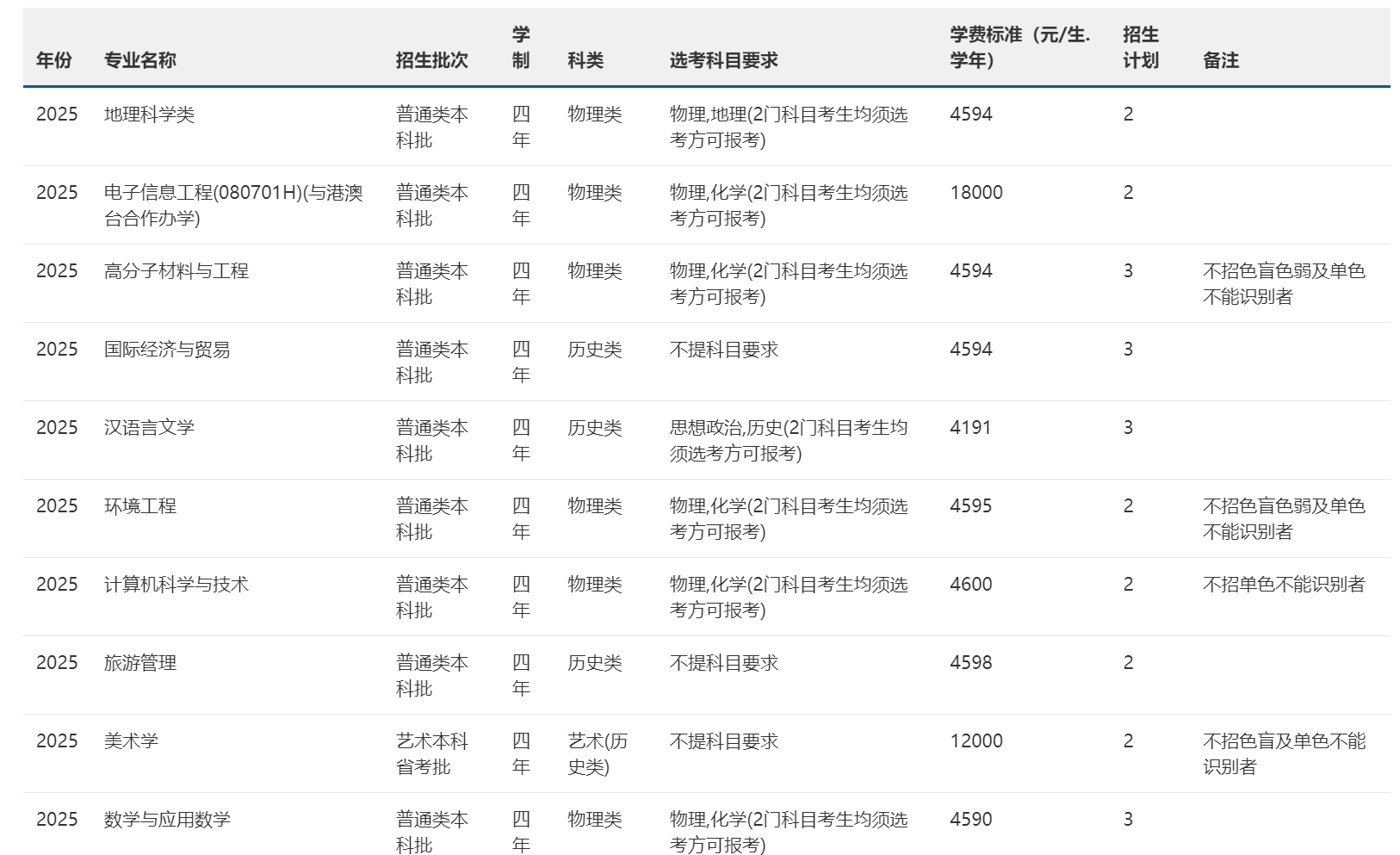Select the 数学与应用数学 major cell
Screen dimensions: 1400x855
[167, 820]
